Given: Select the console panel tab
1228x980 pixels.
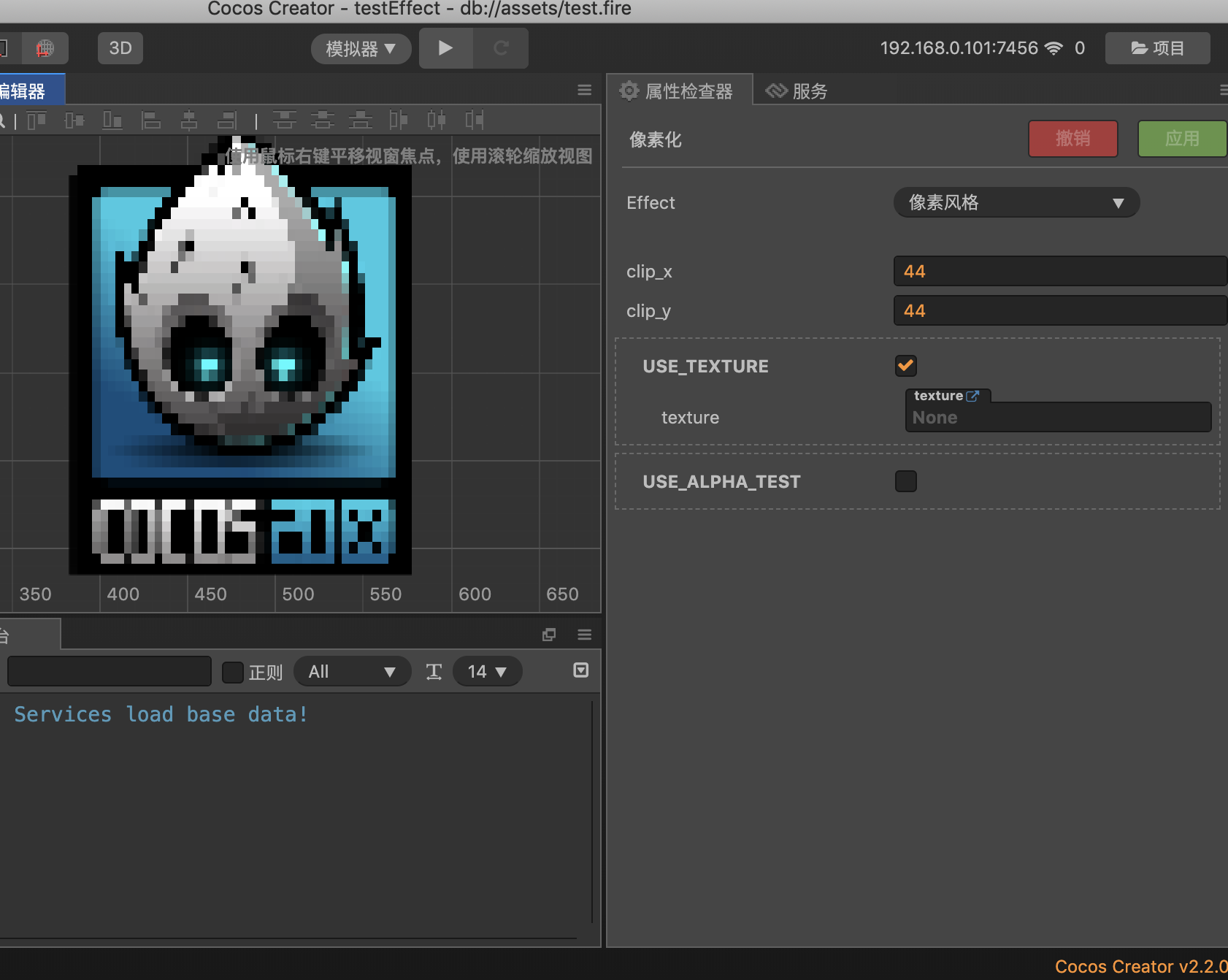Looking at the screenshot, I should coord(29,634).
